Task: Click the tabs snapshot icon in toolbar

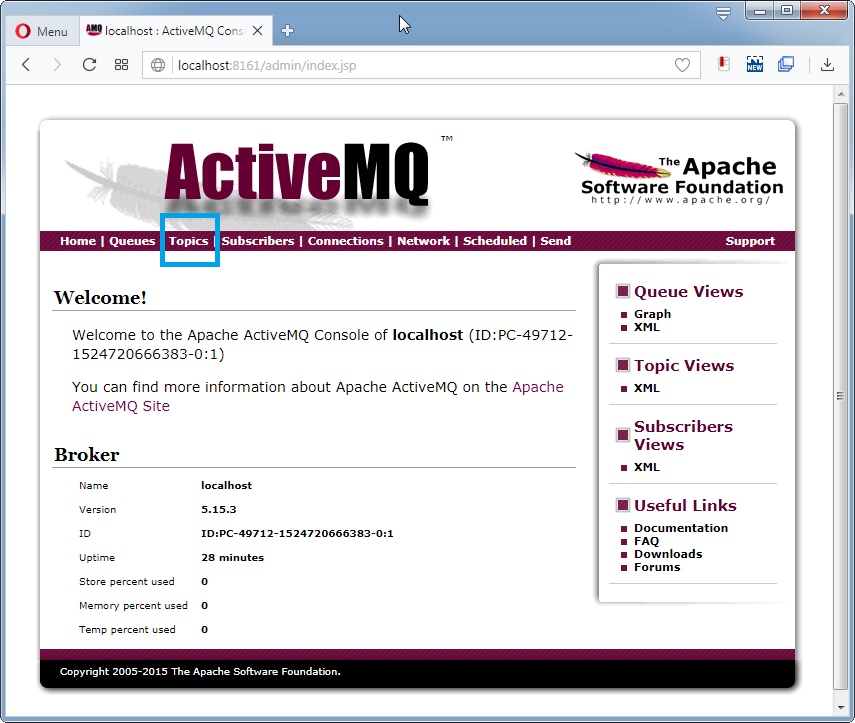Action: 786,64
